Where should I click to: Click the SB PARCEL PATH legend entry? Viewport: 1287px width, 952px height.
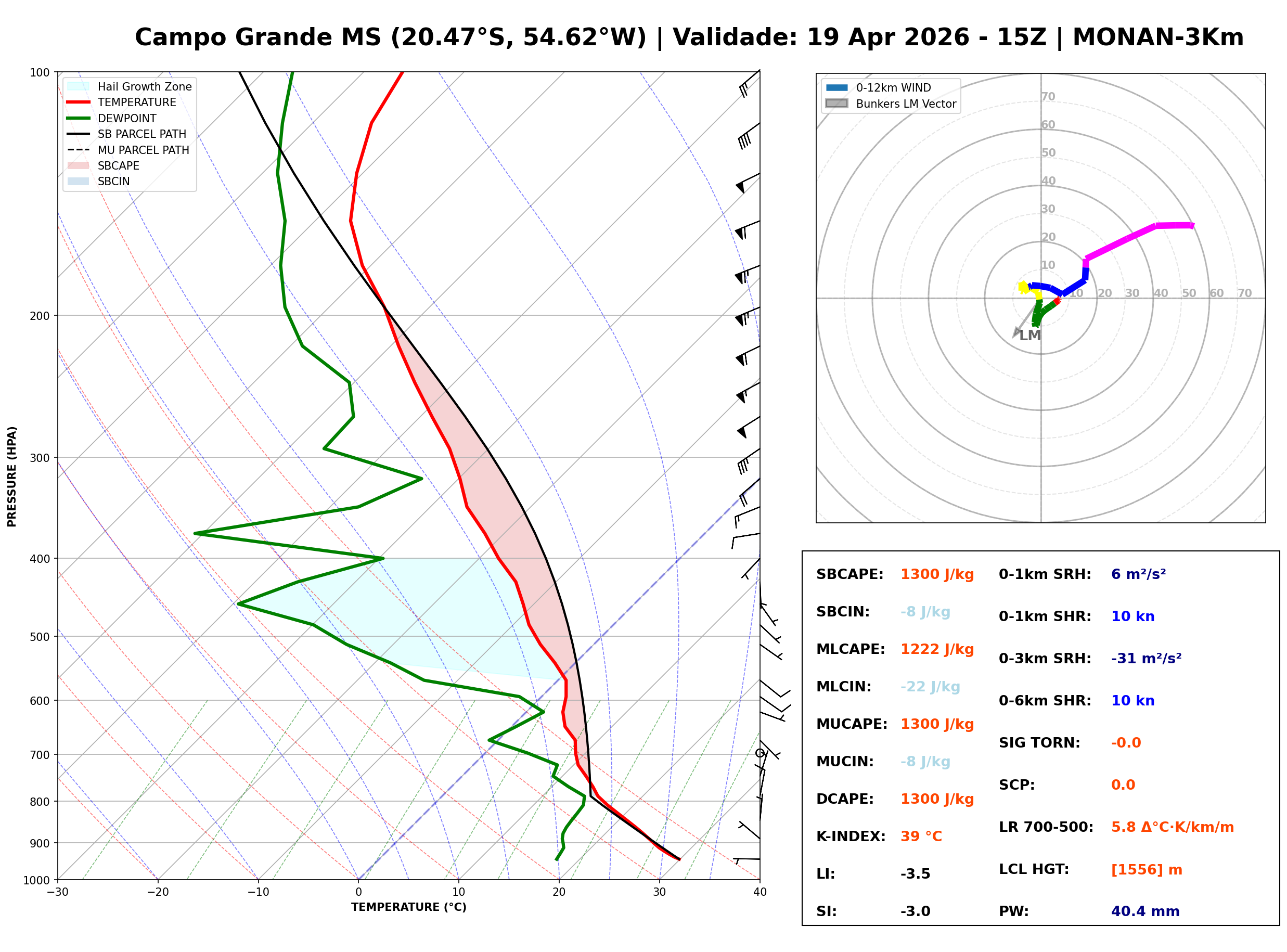79,134
